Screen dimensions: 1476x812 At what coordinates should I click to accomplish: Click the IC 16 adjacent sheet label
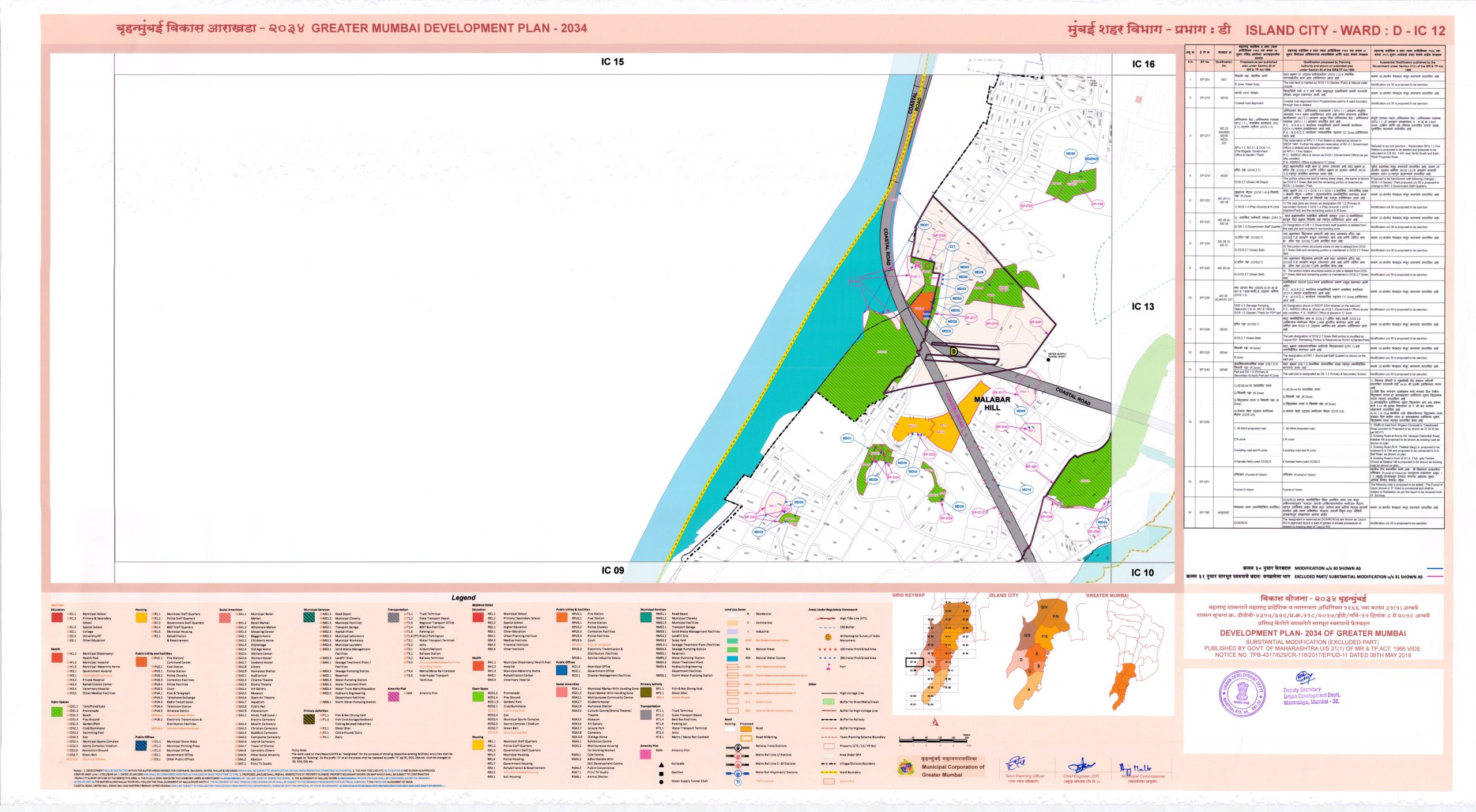click(1143, 65)
